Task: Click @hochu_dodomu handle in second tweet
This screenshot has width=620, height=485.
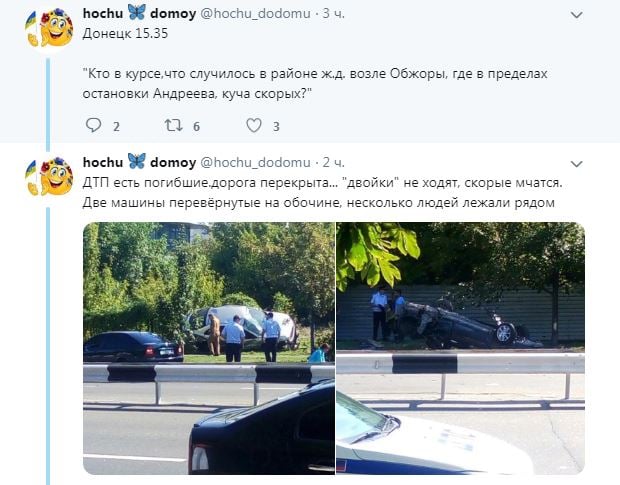Action: [x=255, y=162]
